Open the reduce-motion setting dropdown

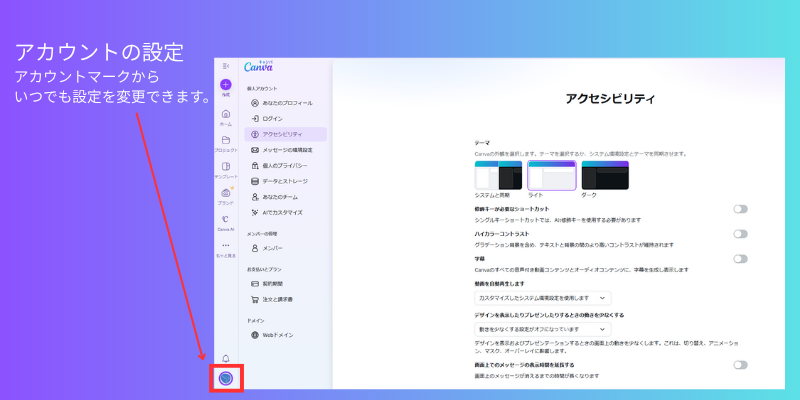[542, 330]
